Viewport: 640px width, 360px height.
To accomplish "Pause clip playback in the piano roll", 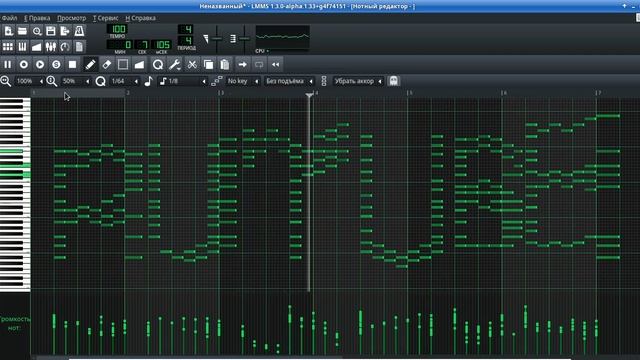I will coord(7,64).
